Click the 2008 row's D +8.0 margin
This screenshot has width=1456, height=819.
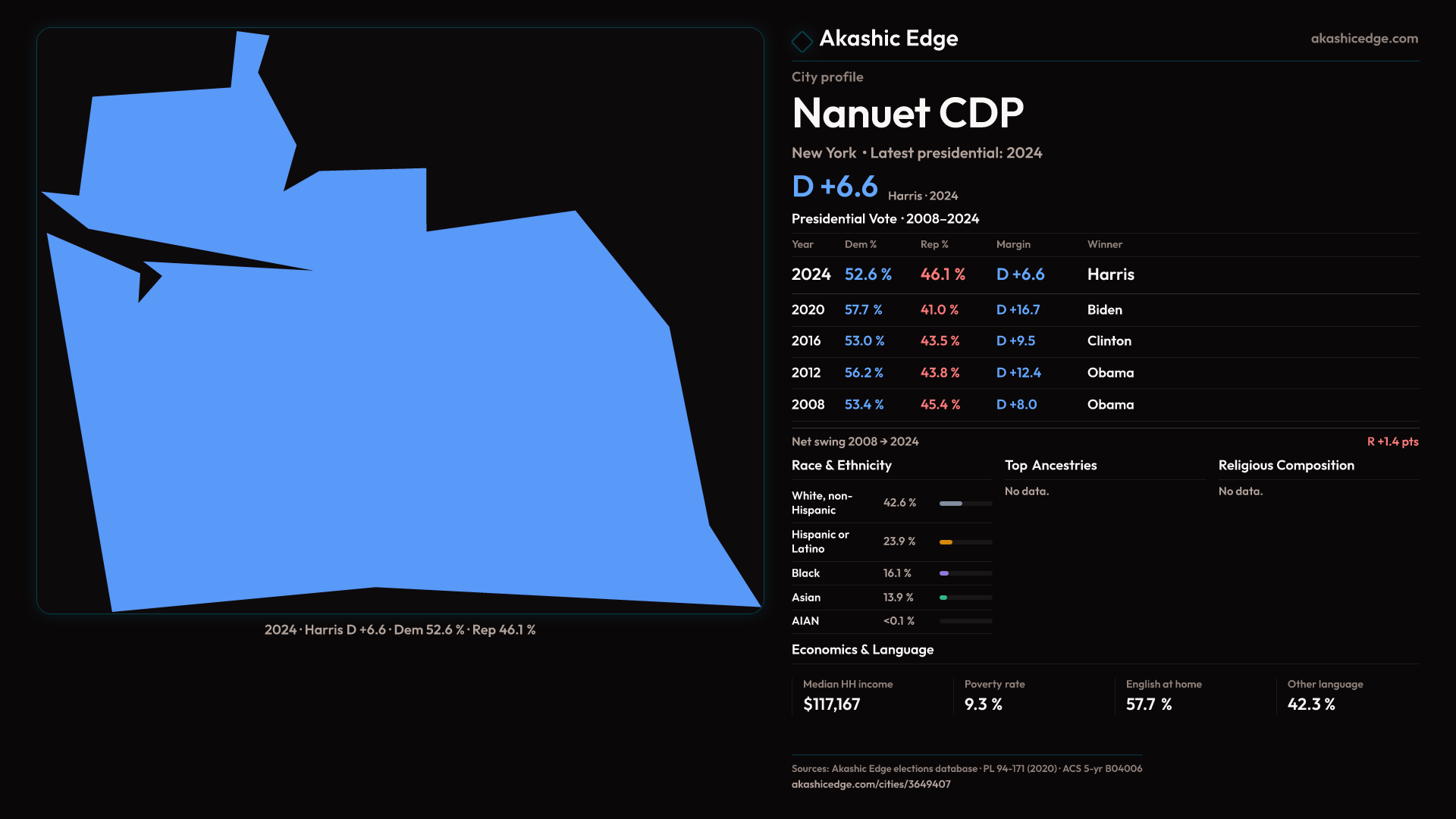[1016, 405]
